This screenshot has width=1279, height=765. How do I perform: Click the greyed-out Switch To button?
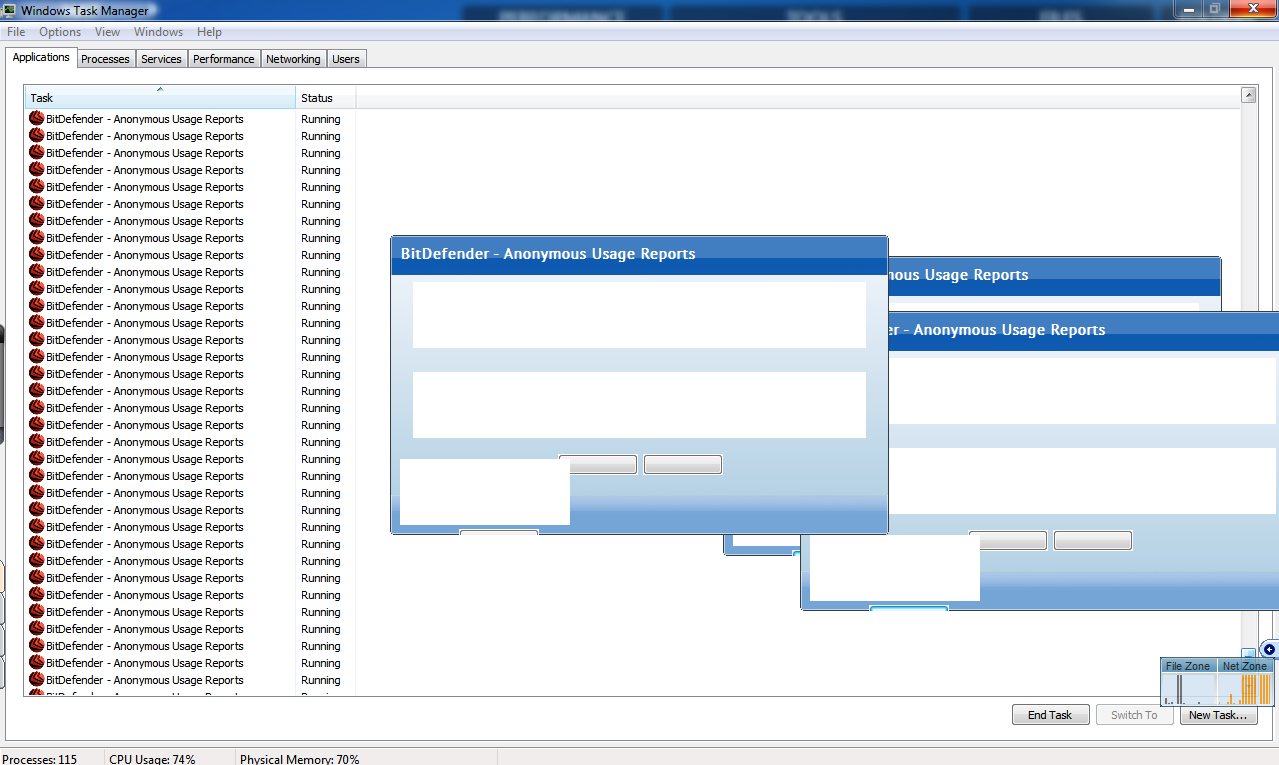[1134, 715]
